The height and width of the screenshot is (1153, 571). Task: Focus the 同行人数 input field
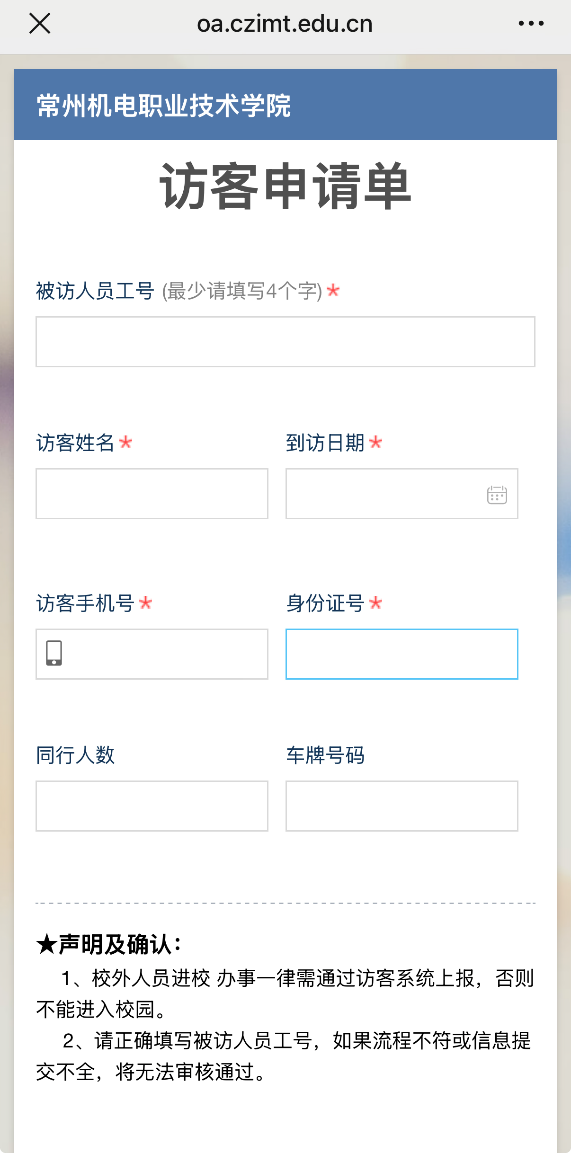click(151, 806)
